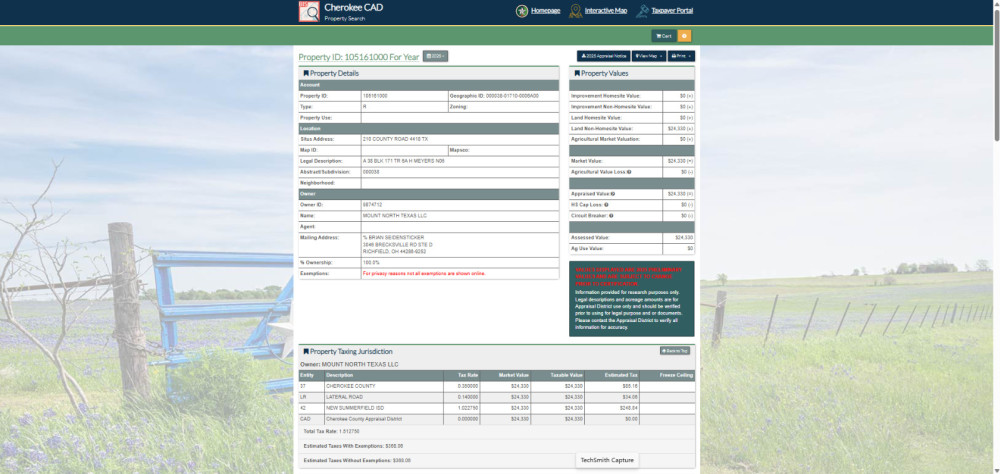
Task: Go to the Taxpayer Portal link
Action: 672,11
